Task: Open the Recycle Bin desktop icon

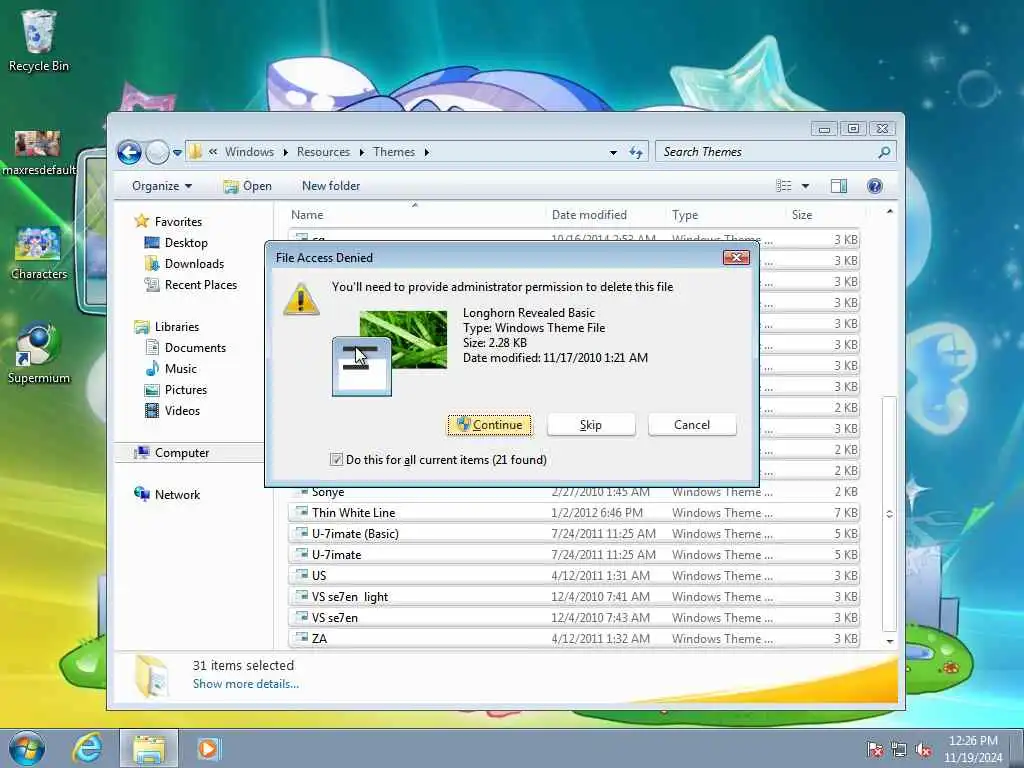Action: pos(39,40)
